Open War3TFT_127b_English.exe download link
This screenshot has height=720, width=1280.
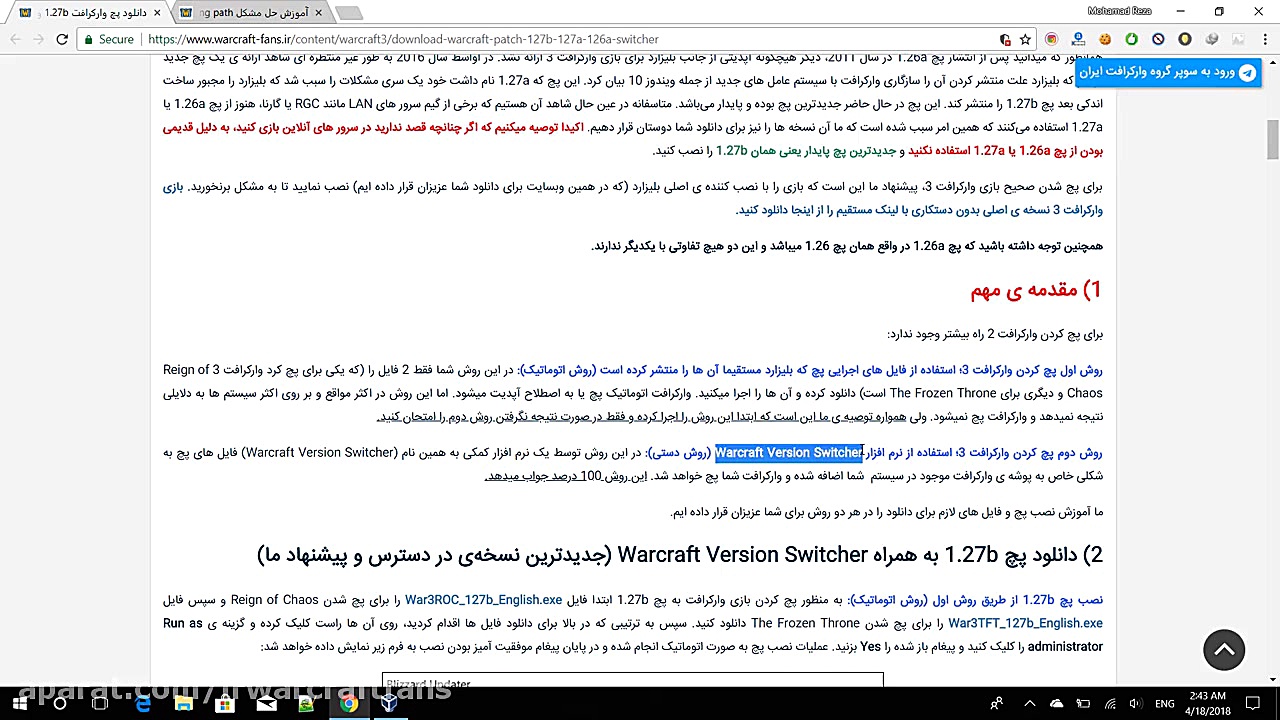[1025, 623]
